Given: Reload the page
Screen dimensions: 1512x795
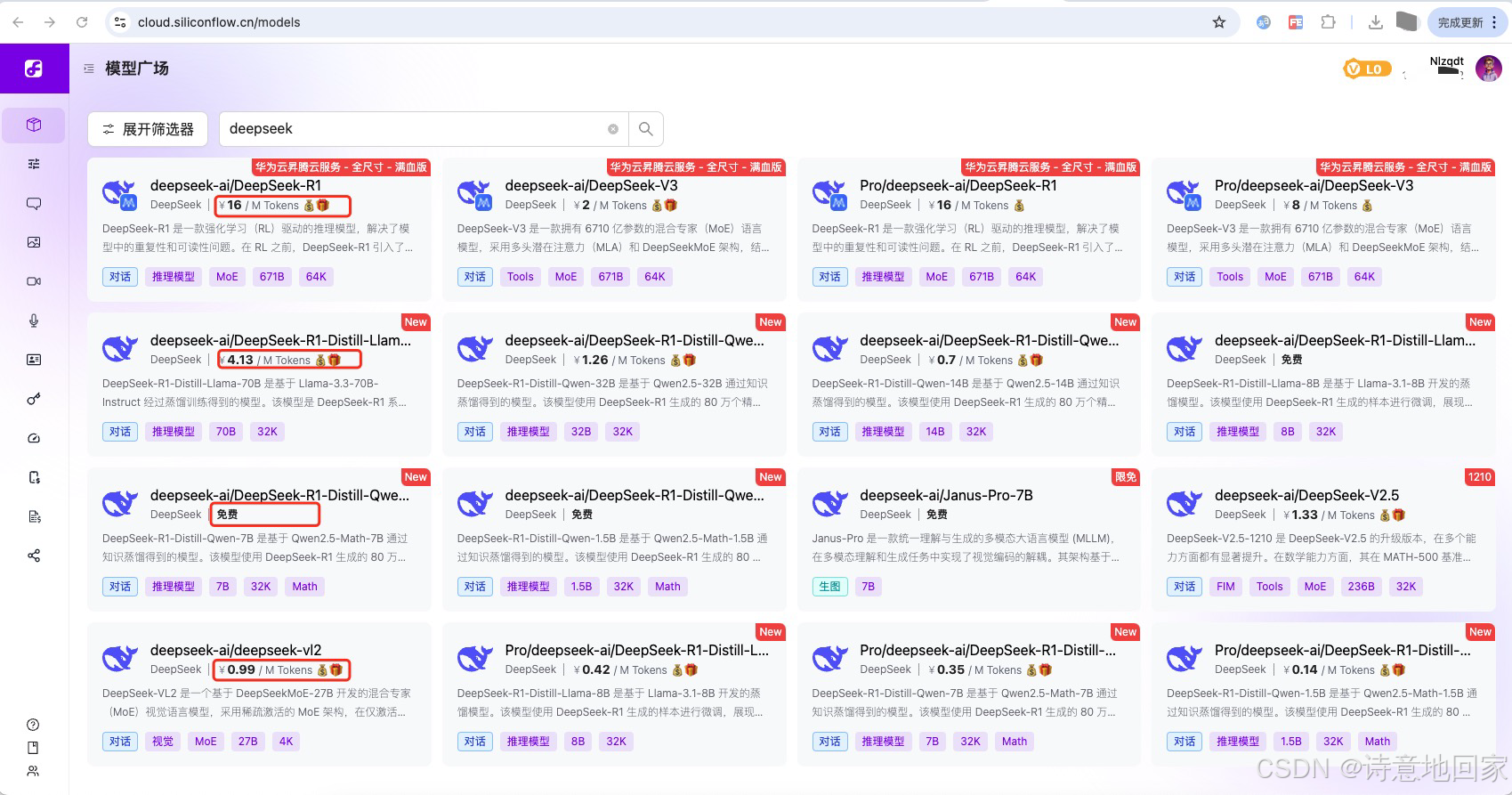Looking at the screenshot, I should point(82,22).
